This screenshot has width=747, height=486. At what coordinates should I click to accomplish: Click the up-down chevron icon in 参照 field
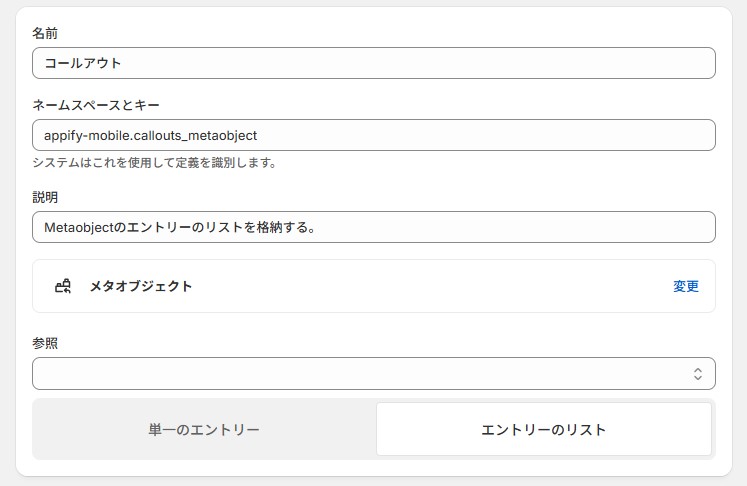click(x=697, y=374)
